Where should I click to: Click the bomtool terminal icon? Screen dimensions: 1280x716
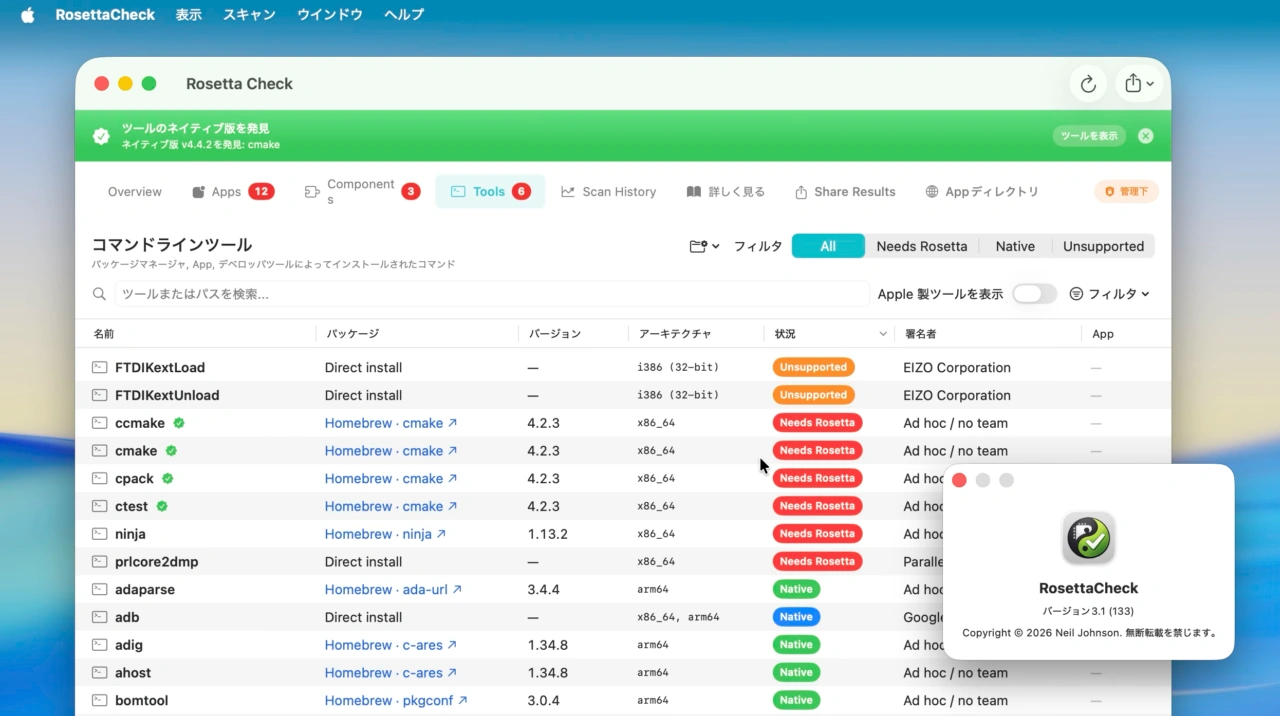tap(99, 701)
